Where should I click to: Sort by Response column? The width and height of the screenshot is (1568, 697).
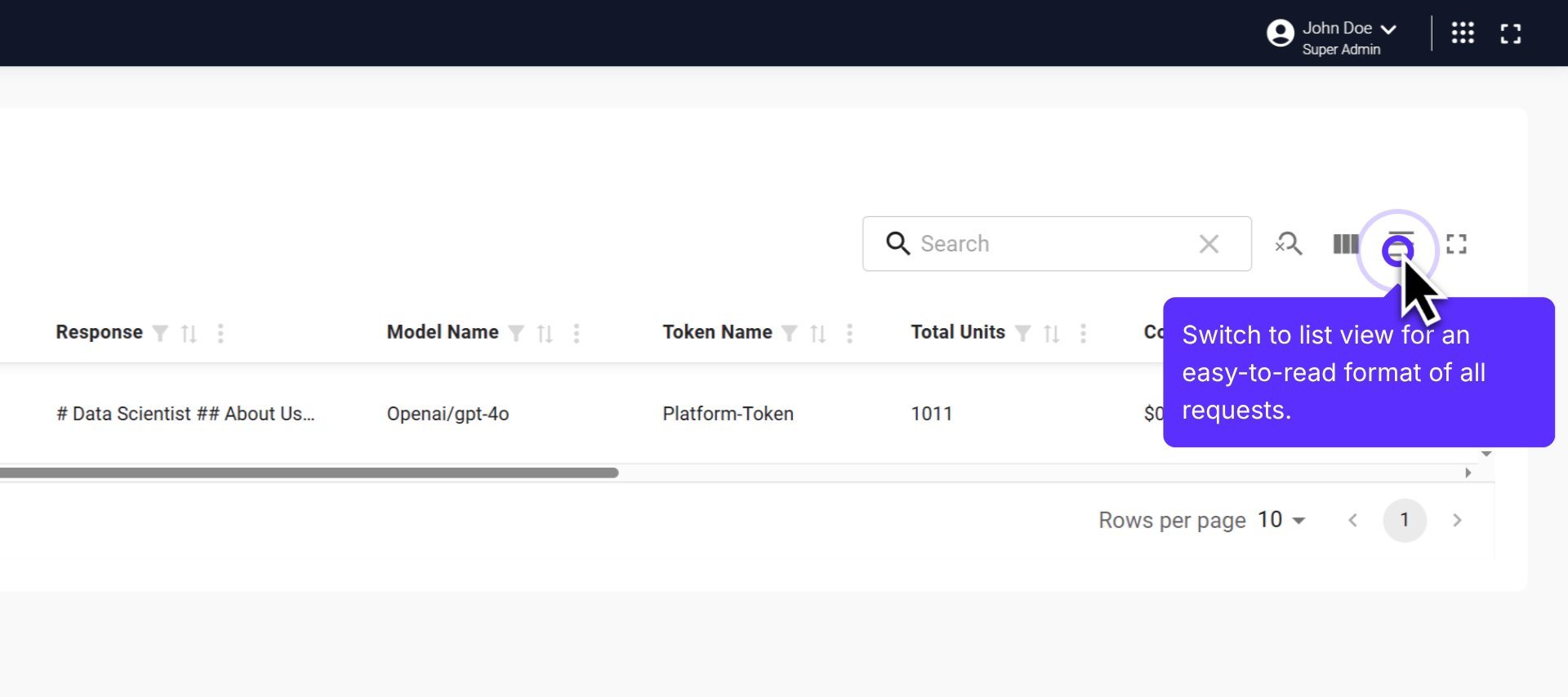(189, 333)
